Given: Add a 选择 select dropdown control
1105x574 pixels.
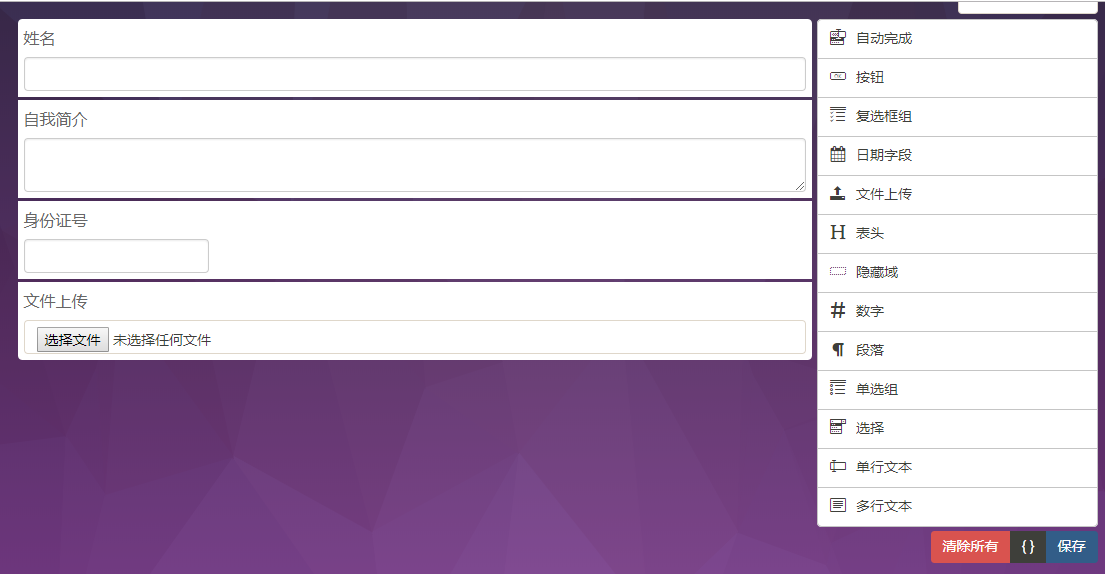Looking at the screenshot, I should click(x=957, y=429).
